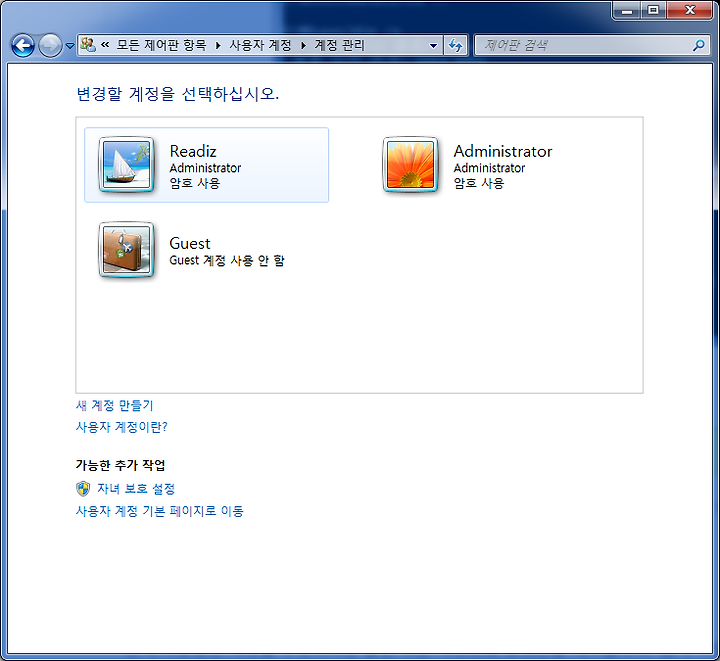
Task: Maximize the control panel window
Action: pos(653,10)
